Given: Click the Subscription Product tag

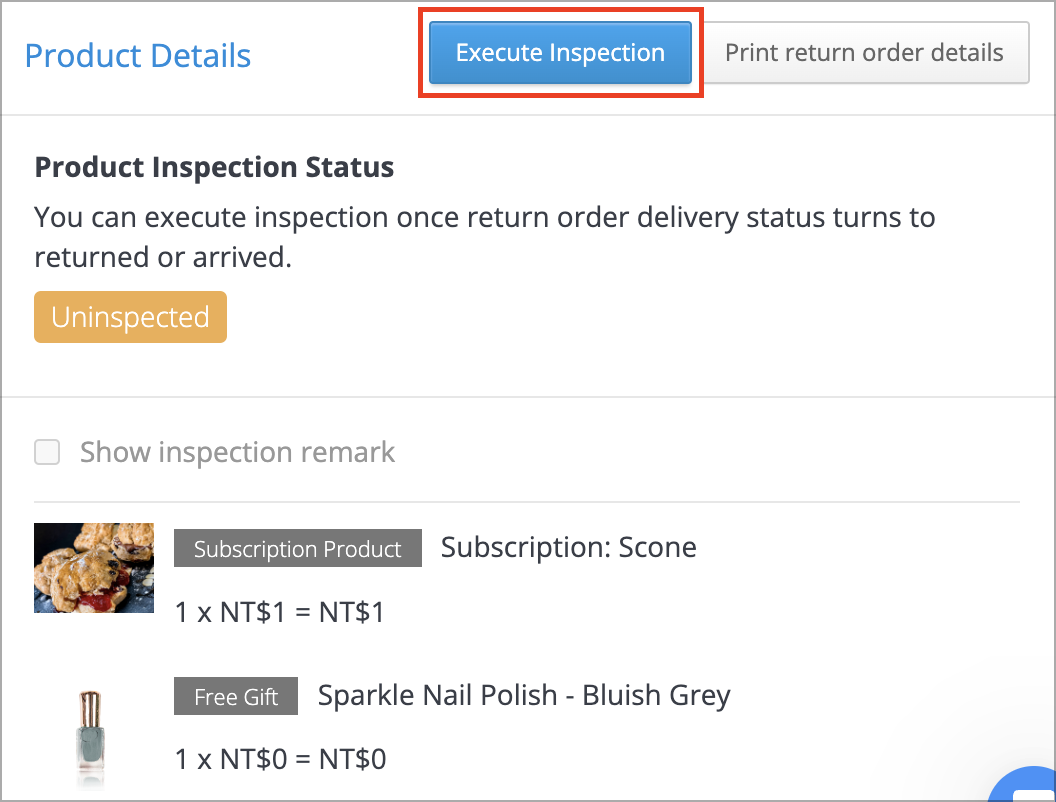Looking at the screenshot, I should click(298, 548).
